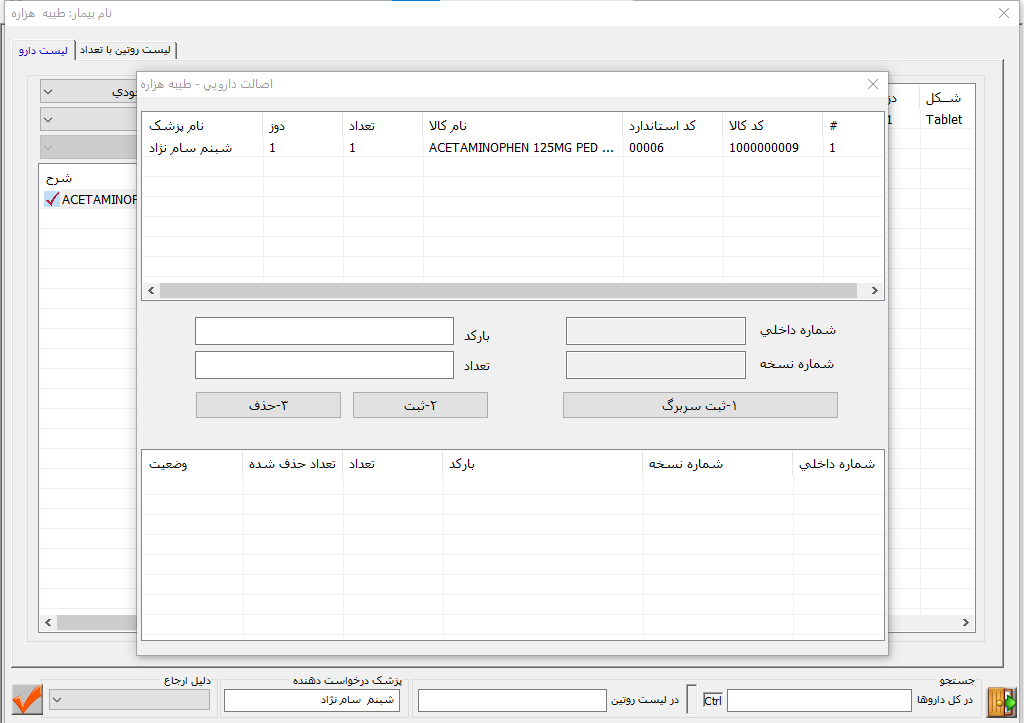Click the exit door icon

click(x=999, y=699)
